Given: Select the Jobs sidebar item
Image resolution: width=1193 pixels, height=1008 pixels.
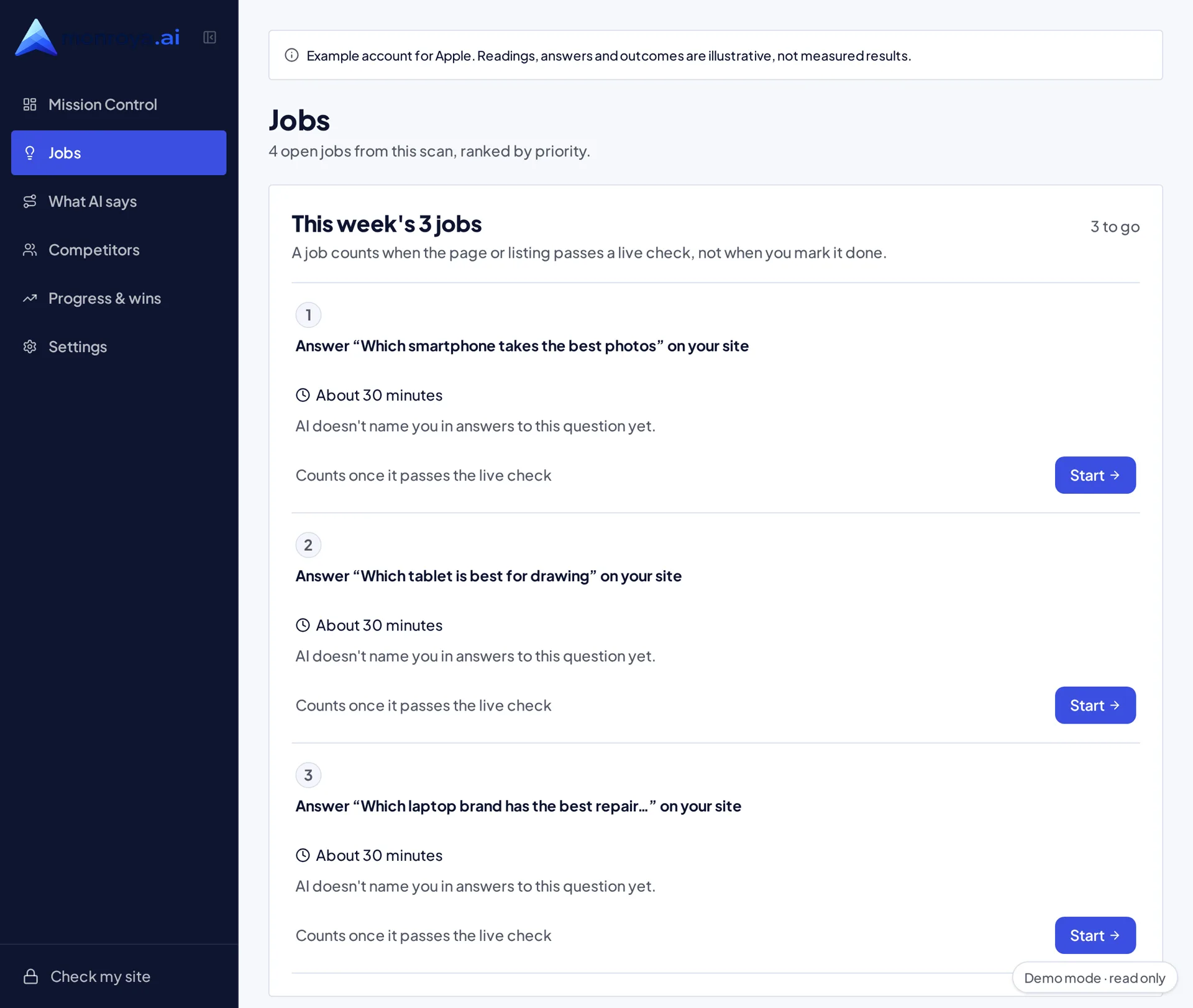Looking at the screenshot, I should point(119,153).
